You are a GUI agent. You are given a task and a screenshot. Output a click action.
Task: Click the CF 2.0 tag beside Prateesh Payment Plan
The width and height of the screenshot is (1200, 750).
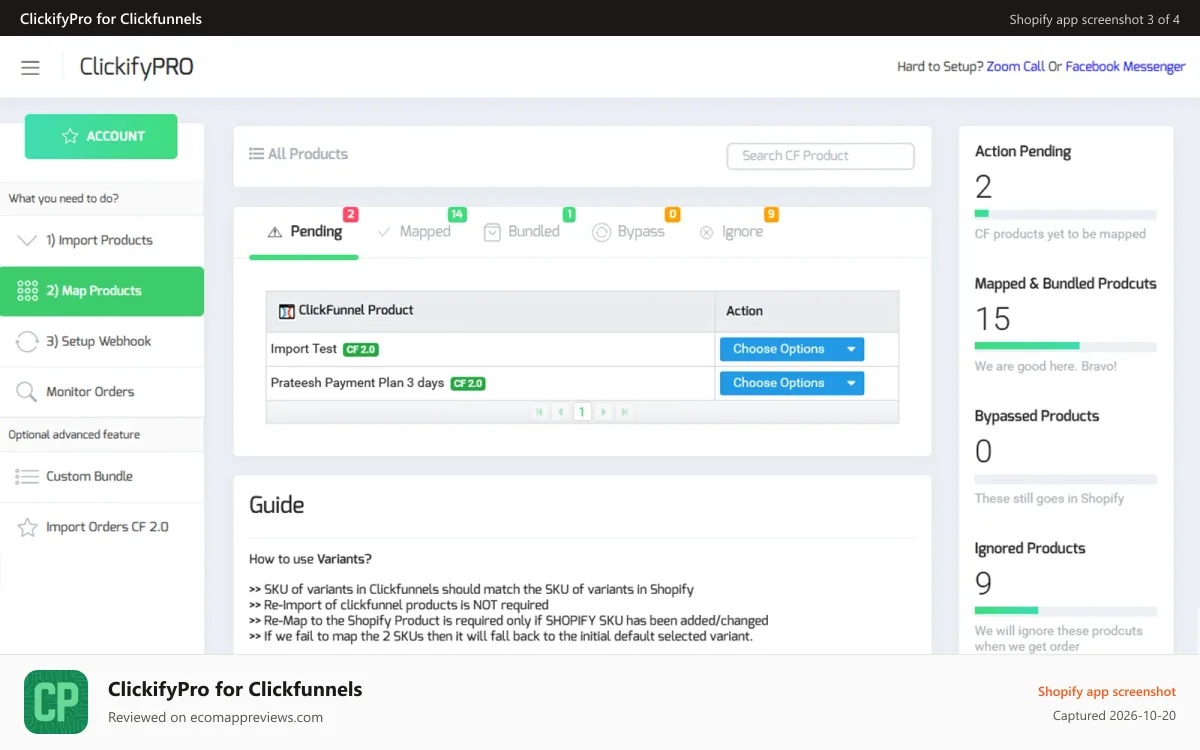click(468, 384)
